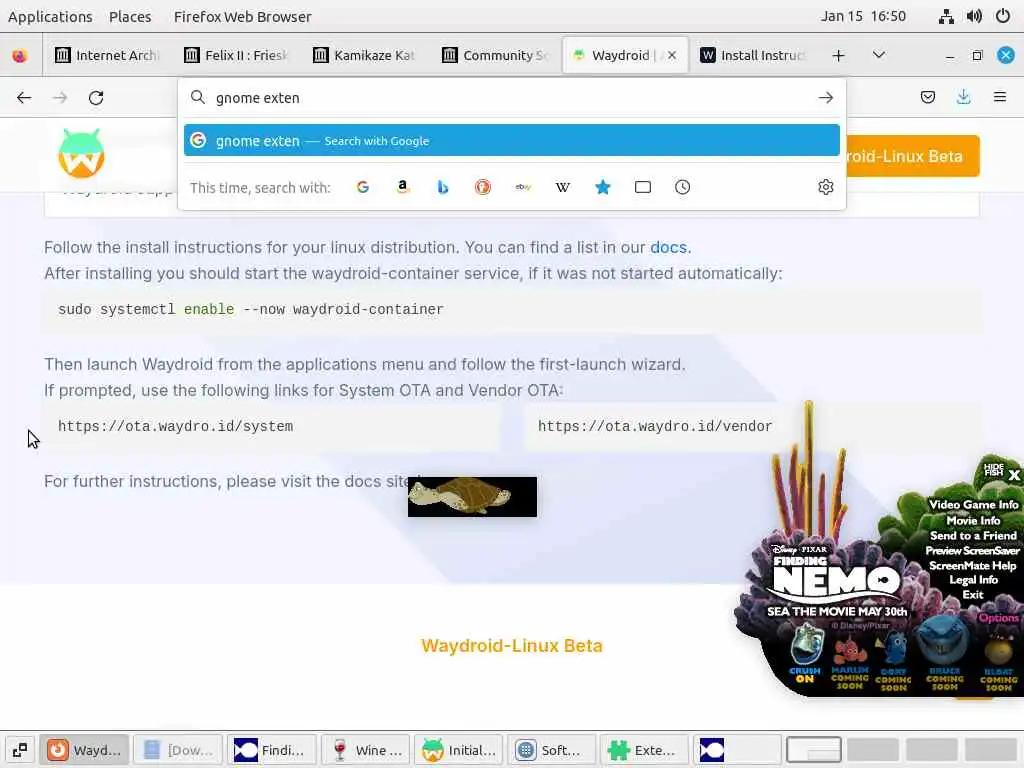Switch to Community Software tab
This screenshot has height=768, width=1024.
coord(494,56)
